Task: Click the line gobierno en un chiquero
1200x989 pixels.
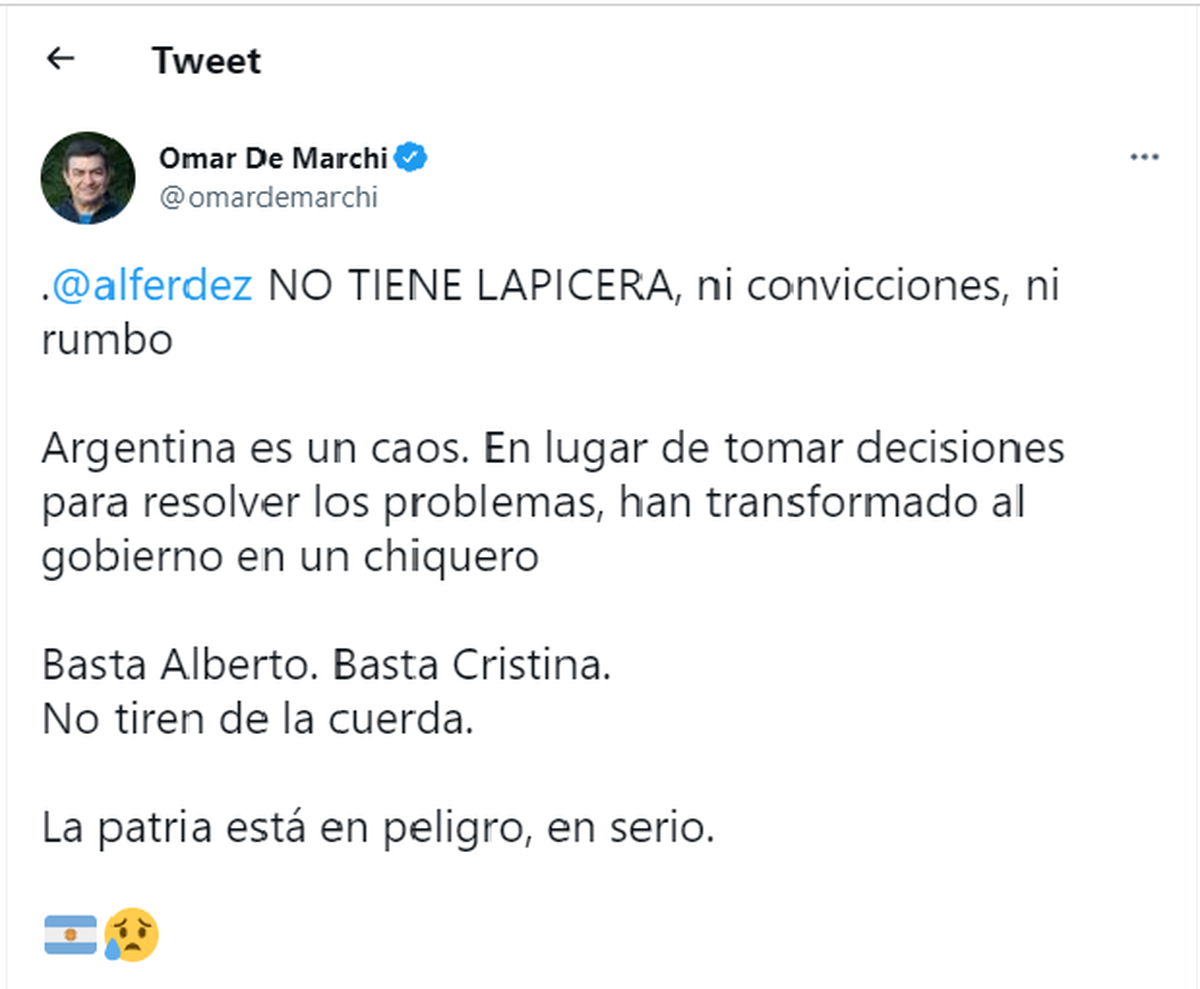Action: click(290, 556)
